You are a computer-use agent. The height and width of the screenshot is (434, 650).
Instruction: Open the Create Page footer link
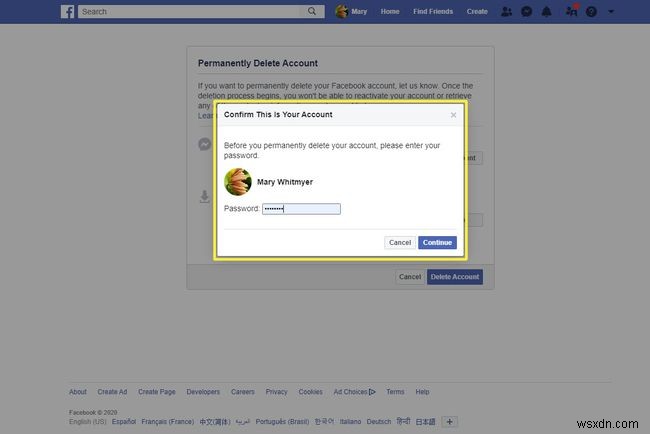tap(157, 392)
